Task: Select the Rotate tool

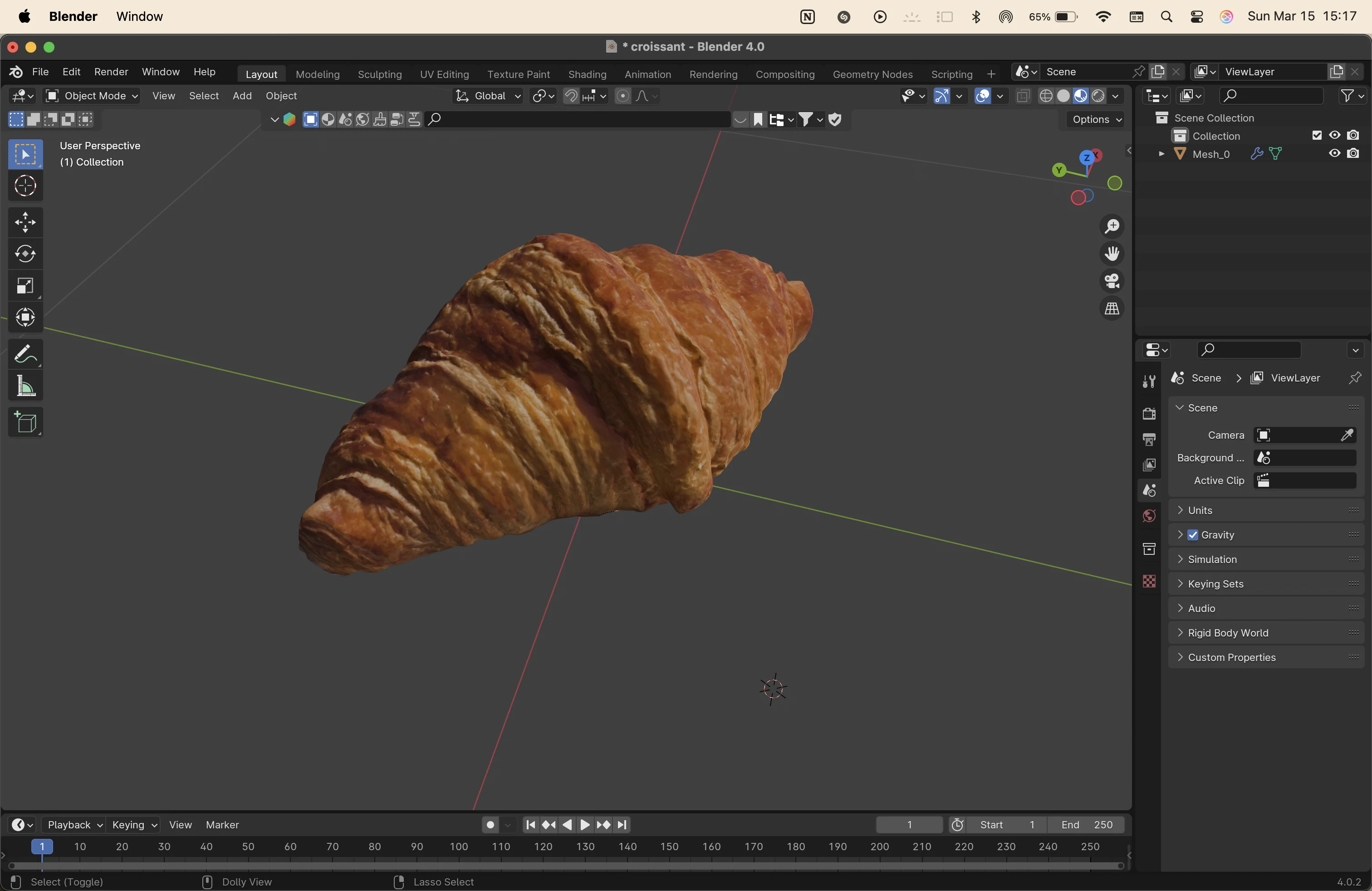Action: point(25,254)
